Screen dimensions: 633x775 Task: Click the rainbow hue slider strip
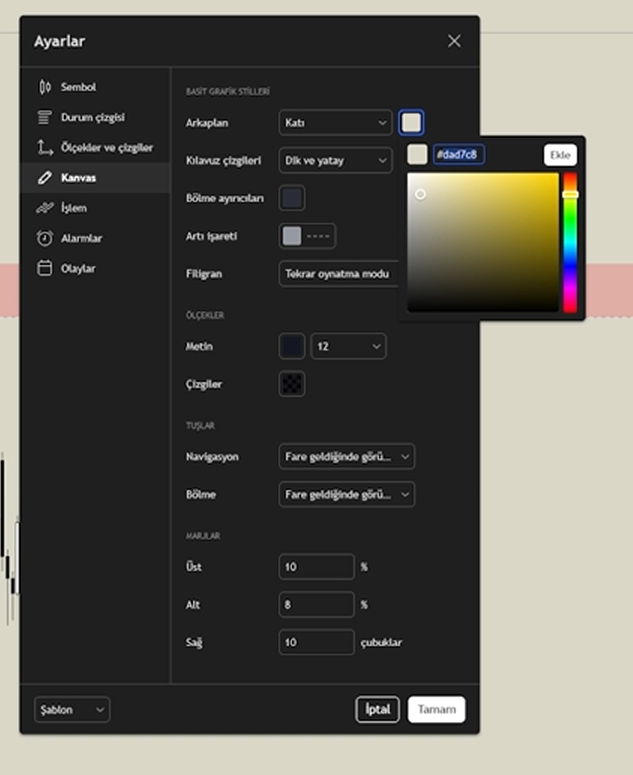click(570, 242)
